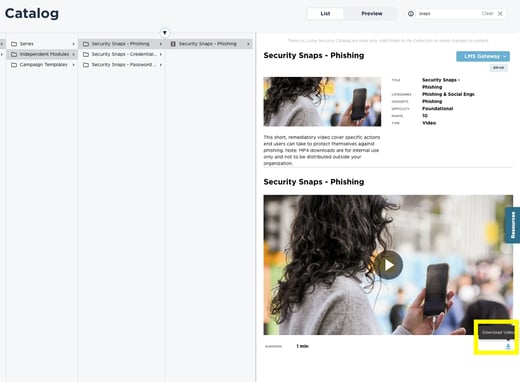The image size is (520, 382).
Task: Select Security Snaps - Phishing video item
Action: 209,44
